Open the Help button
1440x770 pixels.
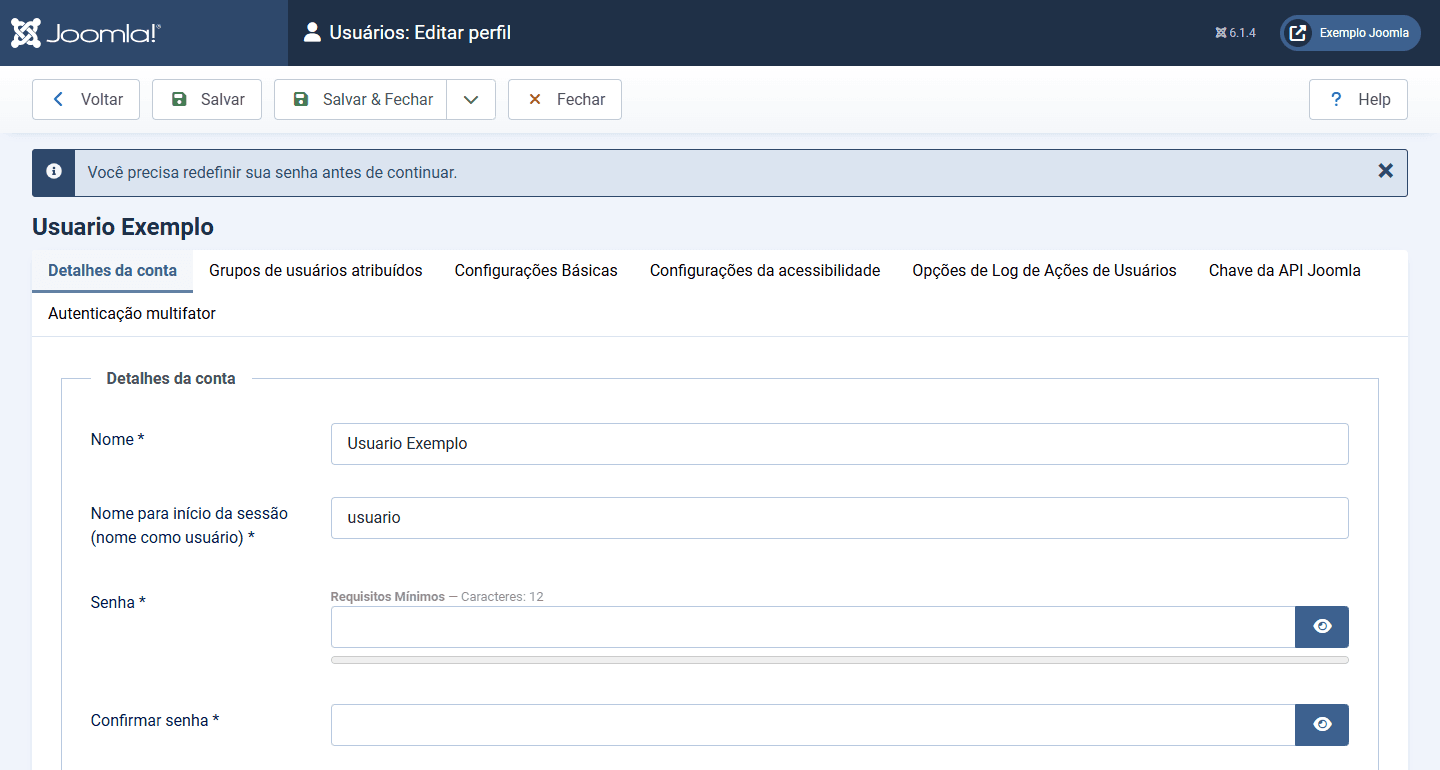1358,100
